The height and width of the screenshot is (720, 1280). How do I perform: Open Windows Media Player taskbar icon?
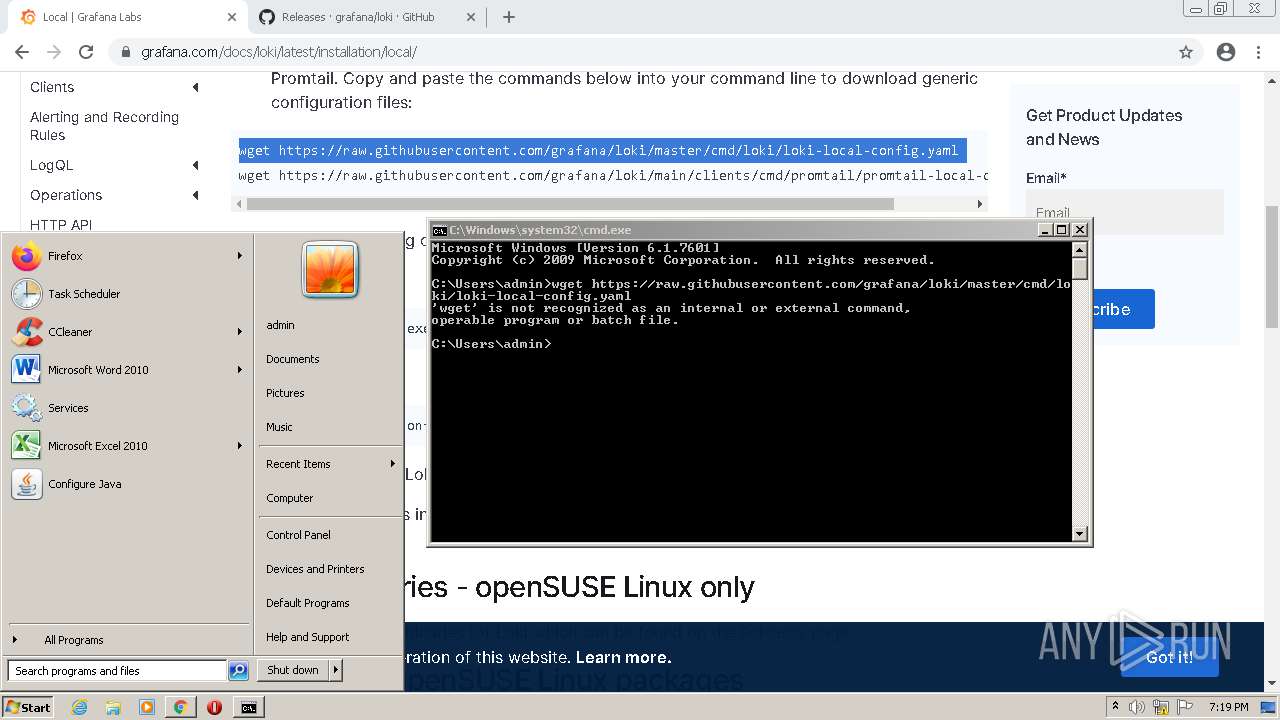[x=147, y=707]
